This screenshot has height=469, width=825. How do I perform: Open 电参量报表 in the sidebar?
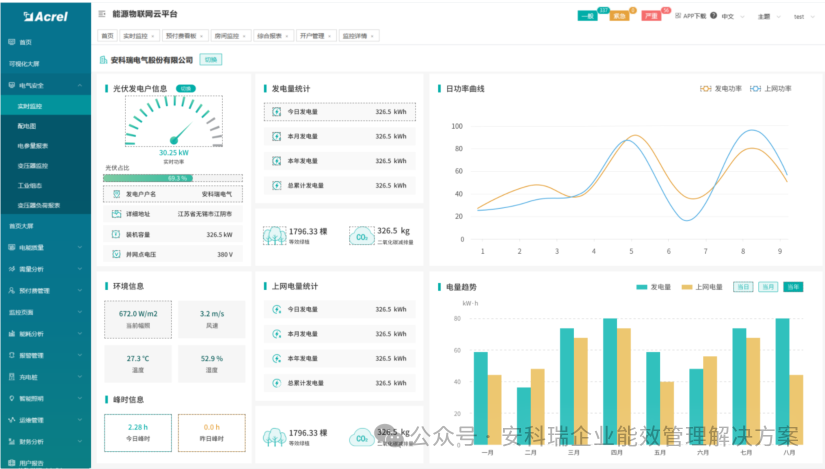pyautogui.click(x=45, y=146)
